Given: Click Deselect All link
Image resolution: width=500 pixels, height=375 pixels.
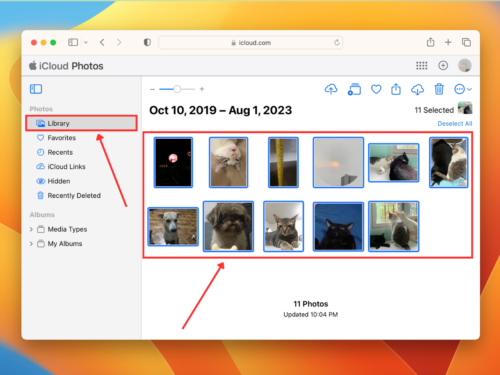Looking at the screenshot, I should click(x=455, y=124).
